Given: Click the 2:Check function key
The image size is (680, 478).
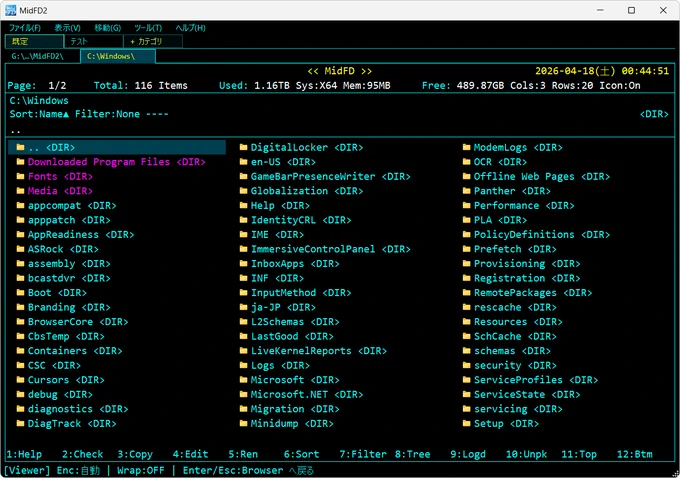Looking at the screenshot, I should click(x=82, y=454).
